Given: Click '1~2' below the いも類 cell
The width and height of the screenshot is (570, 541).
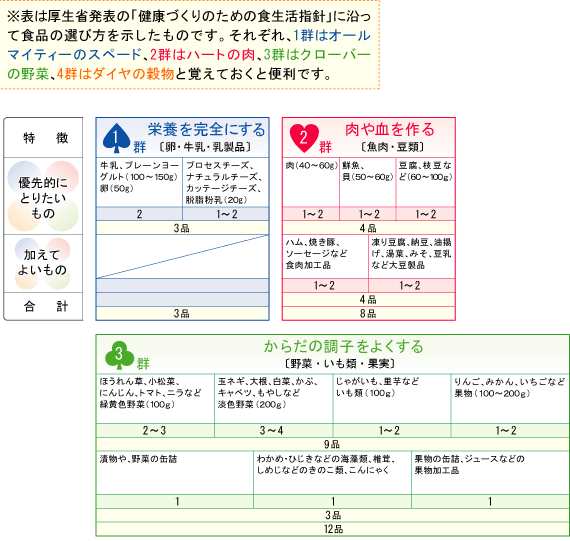Looking at the screenshot, I should click(389, 430).
